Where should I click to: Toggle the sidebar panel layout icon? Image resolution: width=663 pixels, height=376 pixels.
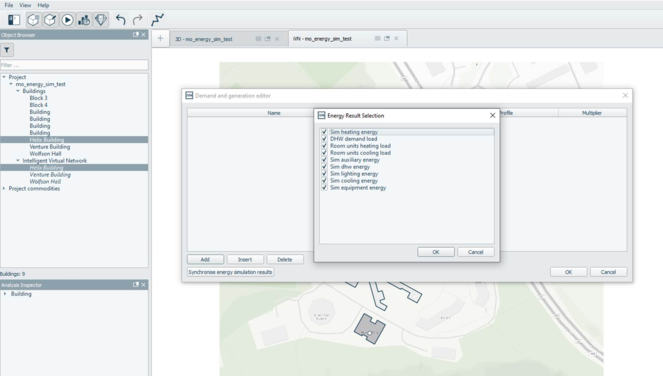pos(14,20)
